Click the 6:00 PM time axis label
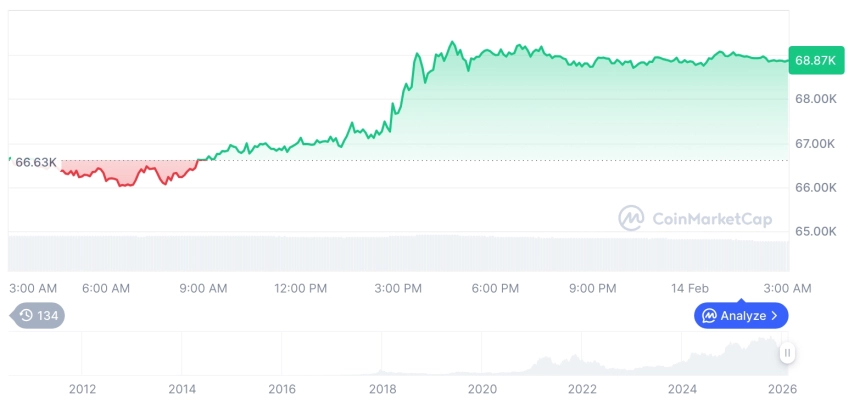 click(495, 288)
